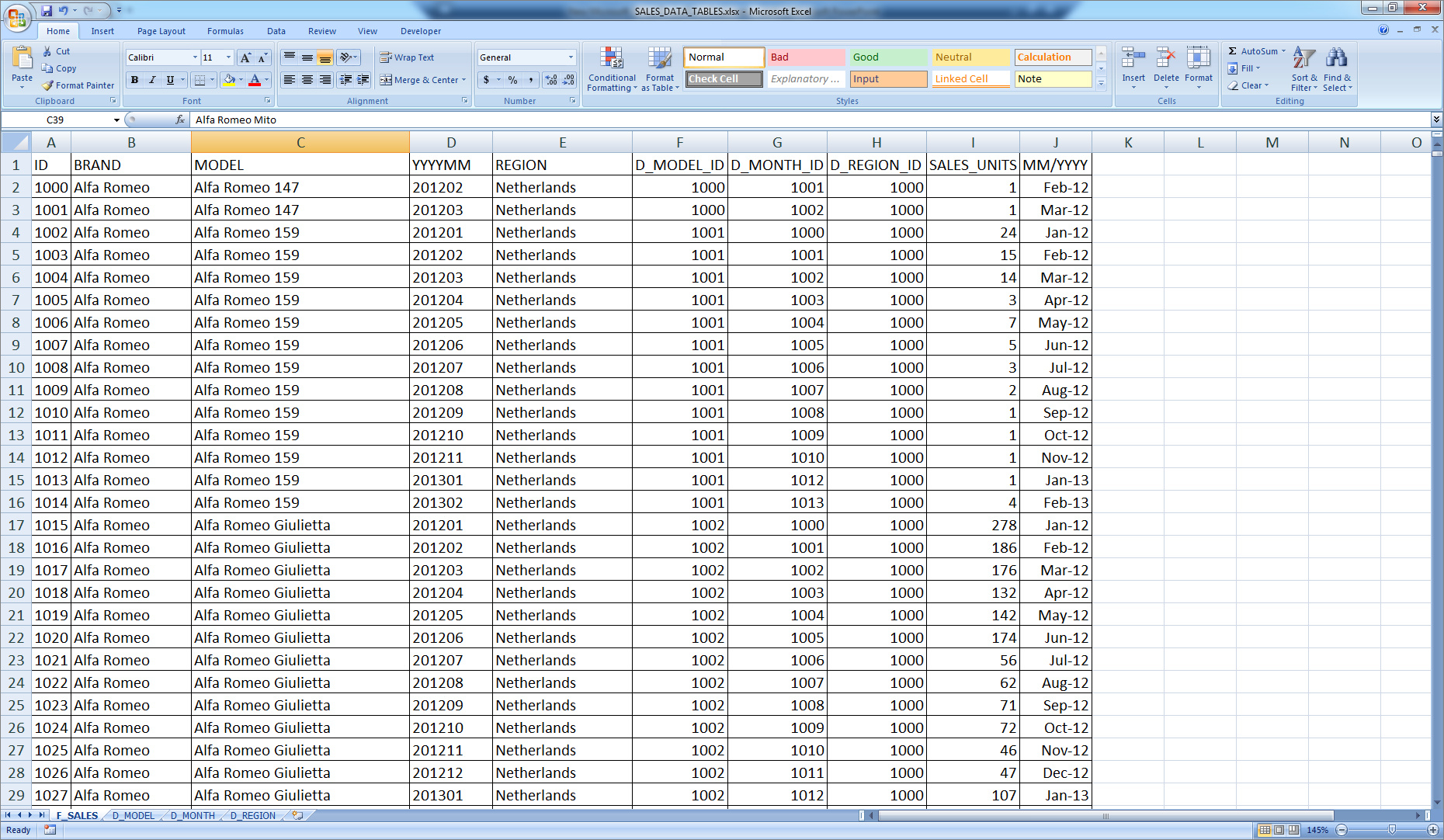1444x840 pixels.
Task: Select the column C header
Action: click(x=300, y=143)
